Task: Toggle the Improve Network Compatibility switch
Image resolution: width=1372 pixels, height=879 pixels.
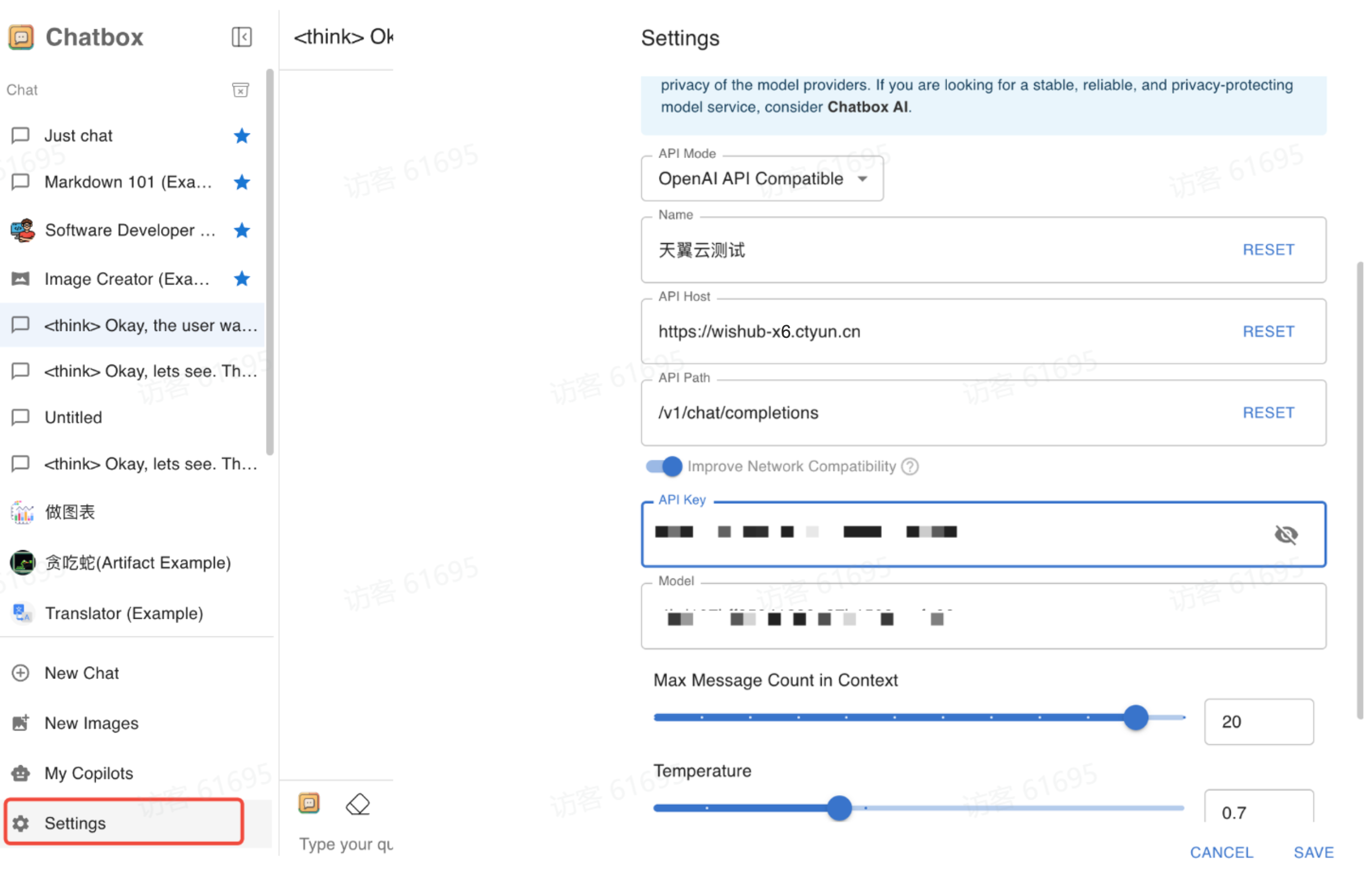Action: (x=664, y=466)
